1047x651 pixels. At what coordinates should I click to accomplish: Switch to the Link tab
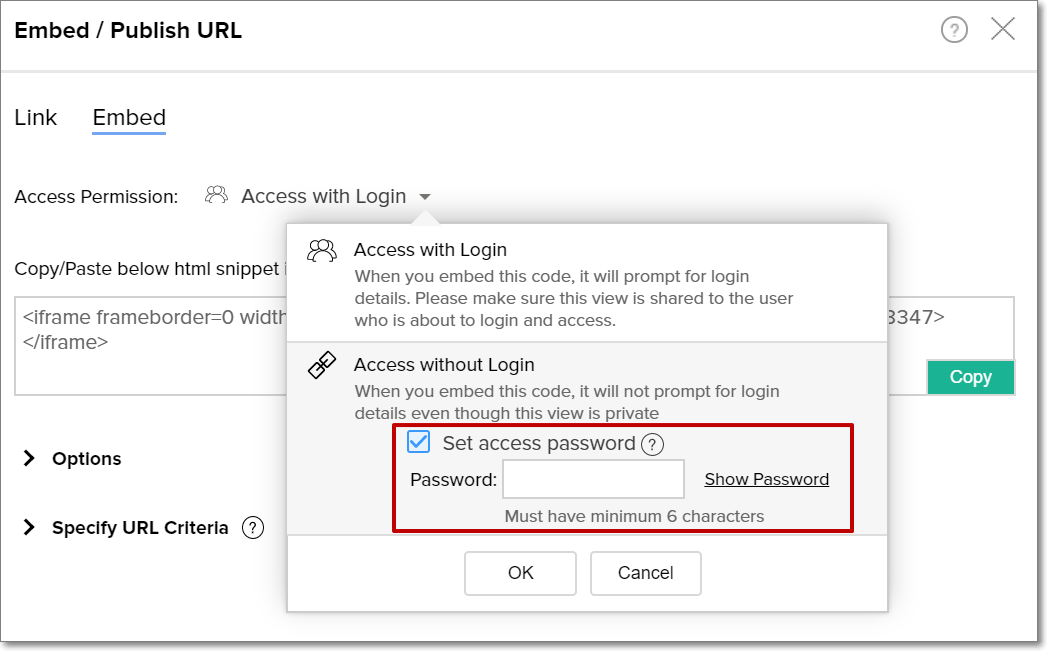point(36,118)
